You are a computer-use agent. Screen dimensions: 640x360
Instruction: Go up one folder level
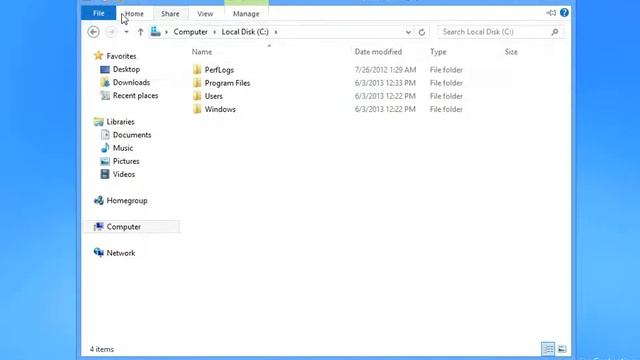click(x=140, y=32)
